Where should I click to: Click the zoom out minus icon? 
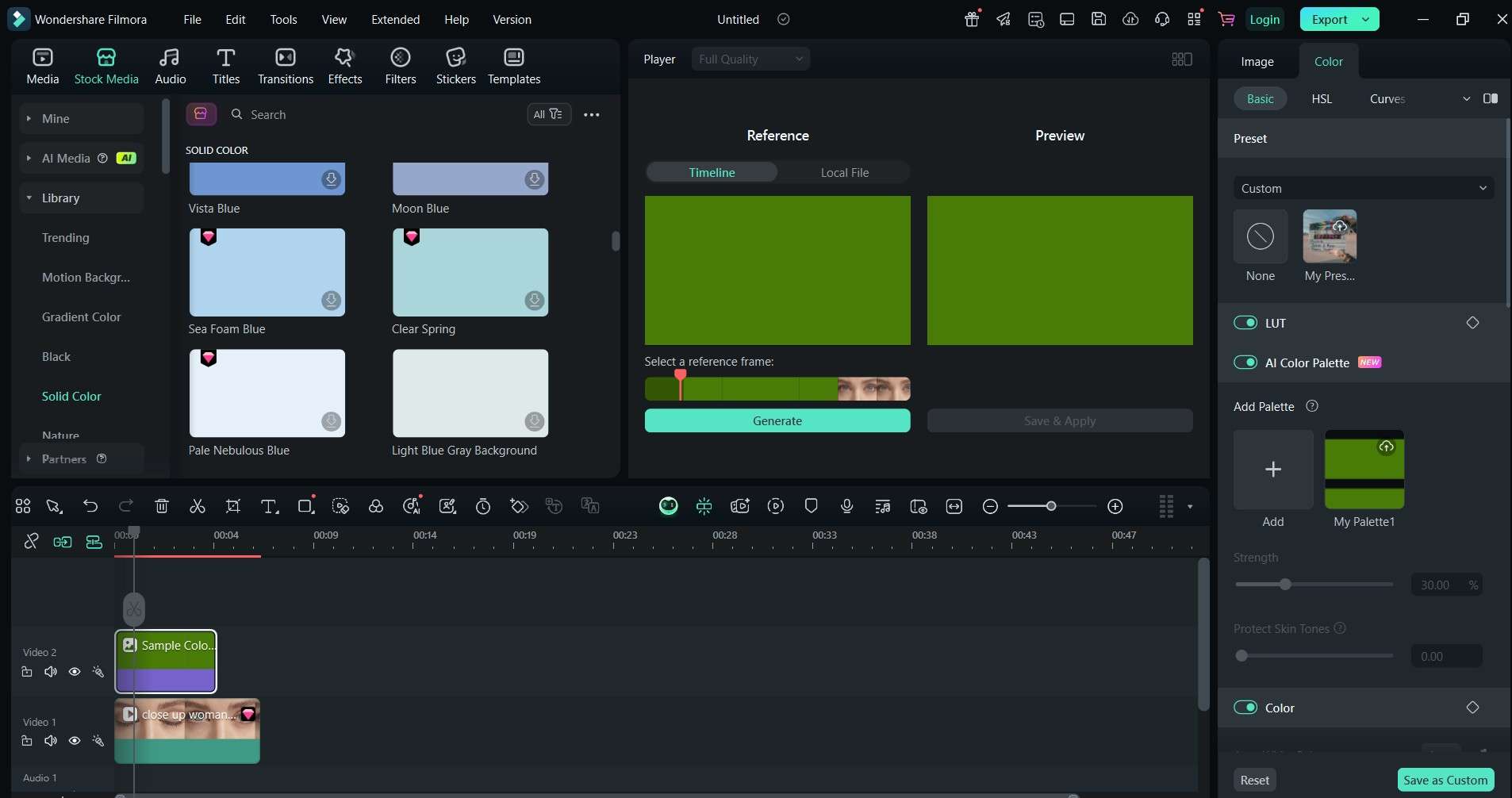pos(990,506)
